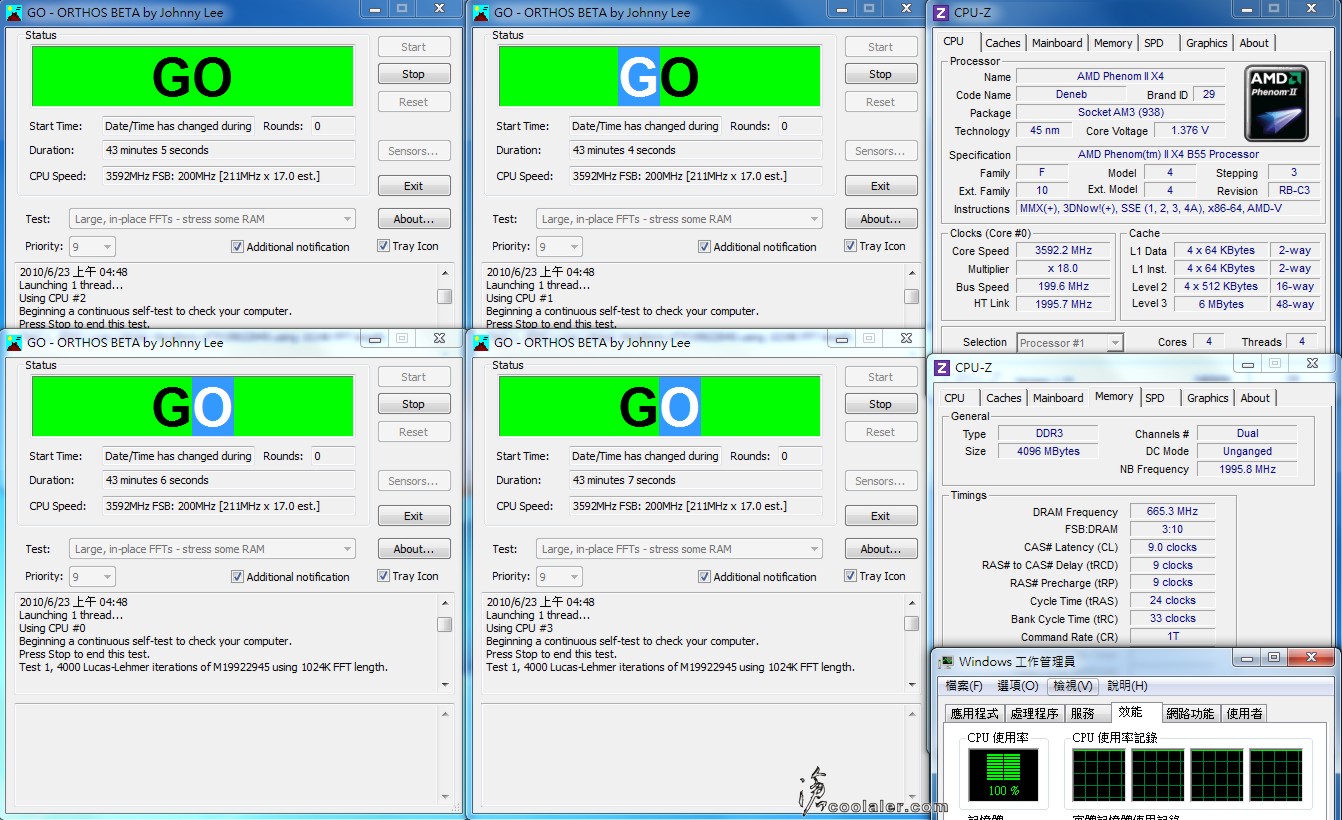Switch to Graphics tab in CPU-Z Memory timings window
Image resolution: width=1342 pixels, height=820 pixels.
coord(1207,398)
